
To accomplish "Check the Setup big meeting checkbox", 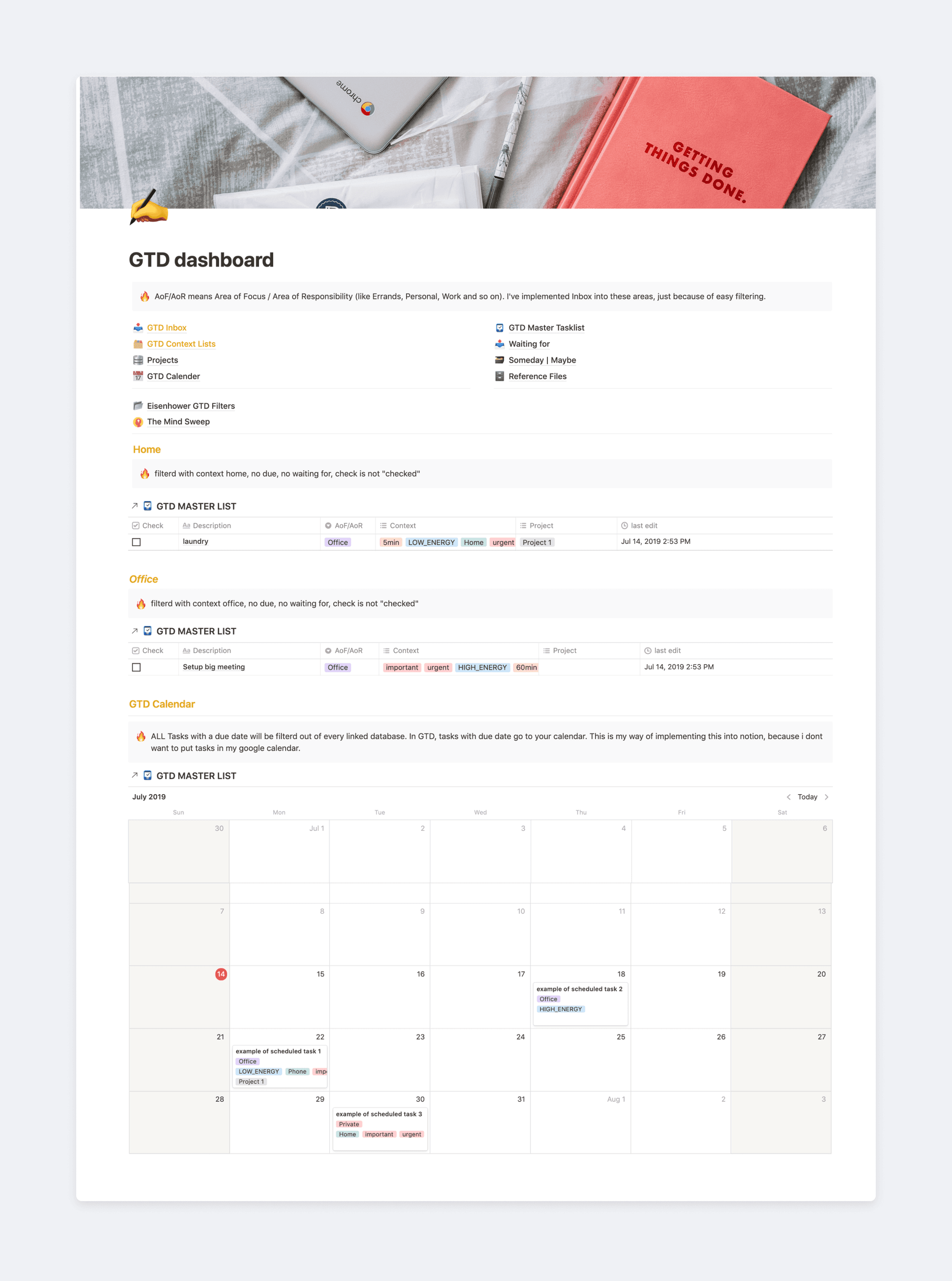I will pos(136,667).
